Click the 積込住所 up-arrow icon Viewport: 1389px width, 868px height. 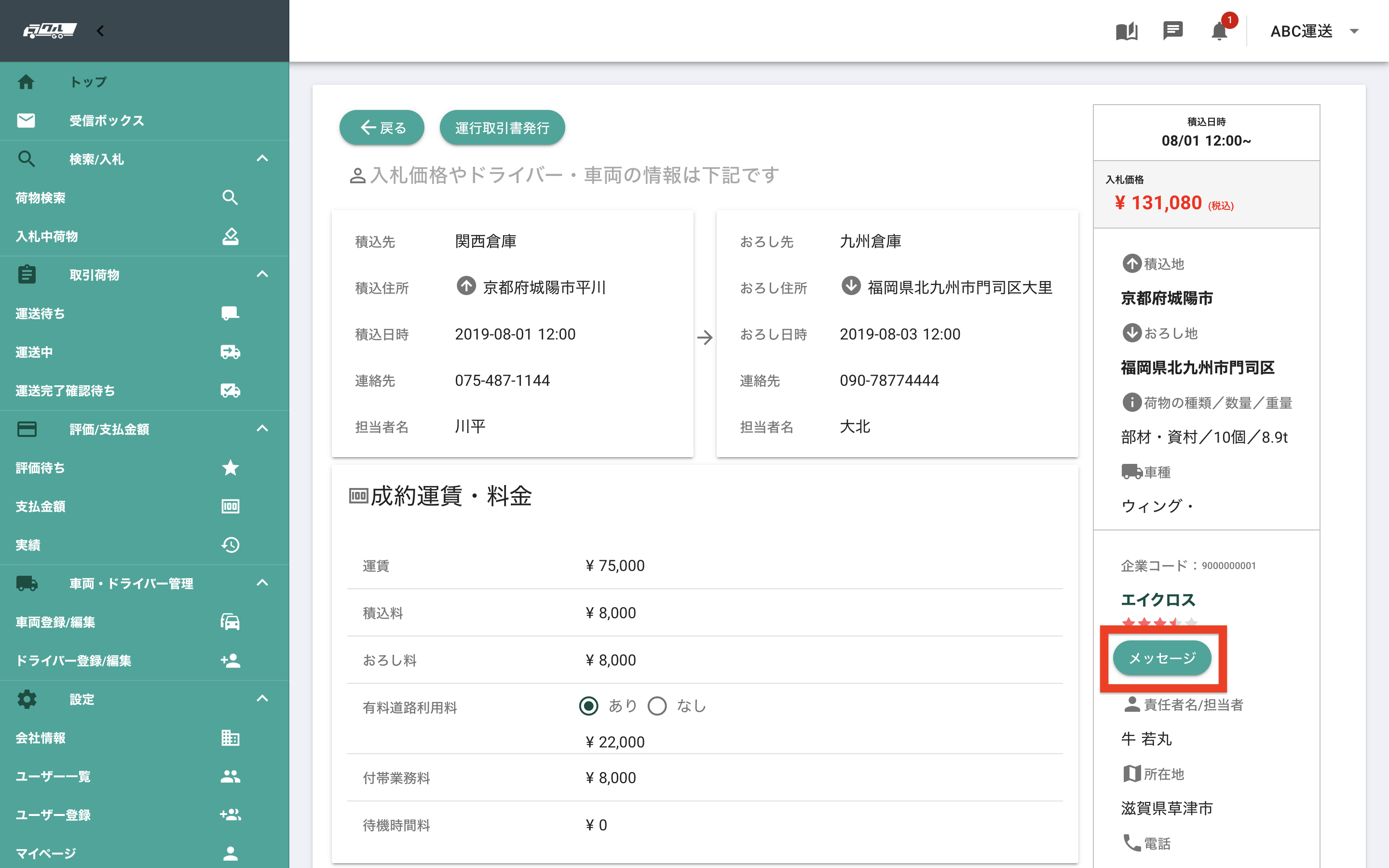point(466,285)
